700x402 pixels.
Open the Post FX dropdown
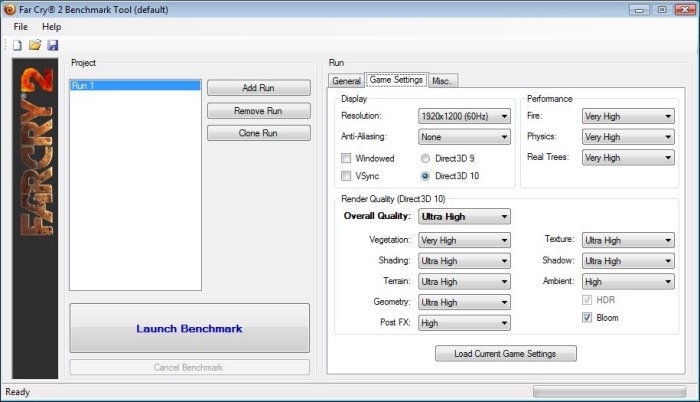[x=464, y=323]
